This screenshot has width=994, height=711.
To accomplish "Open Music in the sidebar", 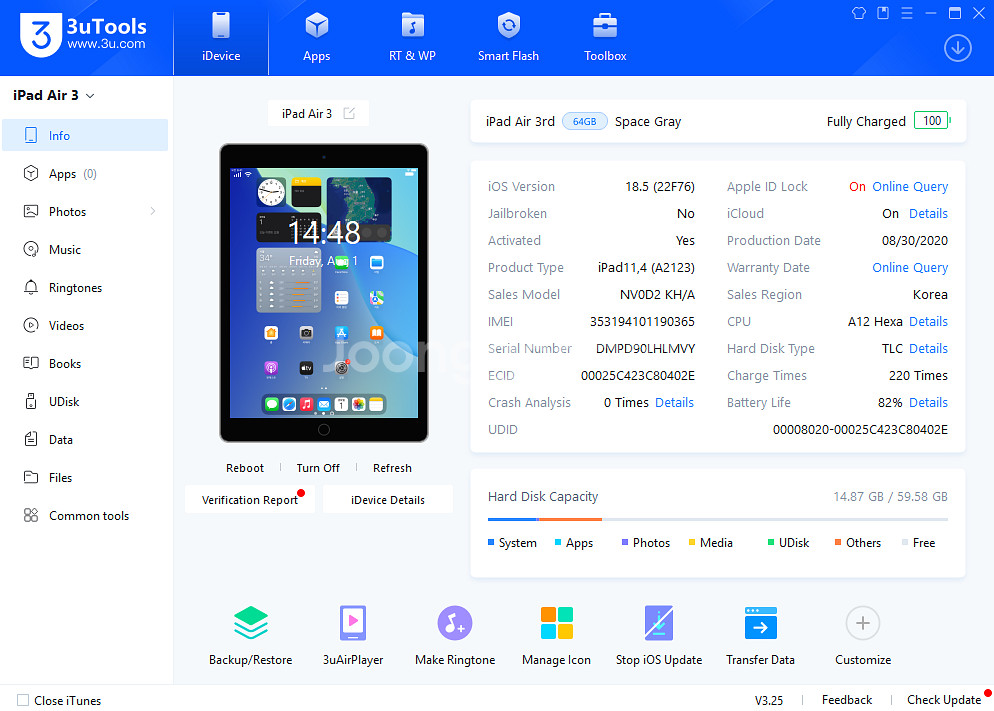I will [x=85, y=250].
